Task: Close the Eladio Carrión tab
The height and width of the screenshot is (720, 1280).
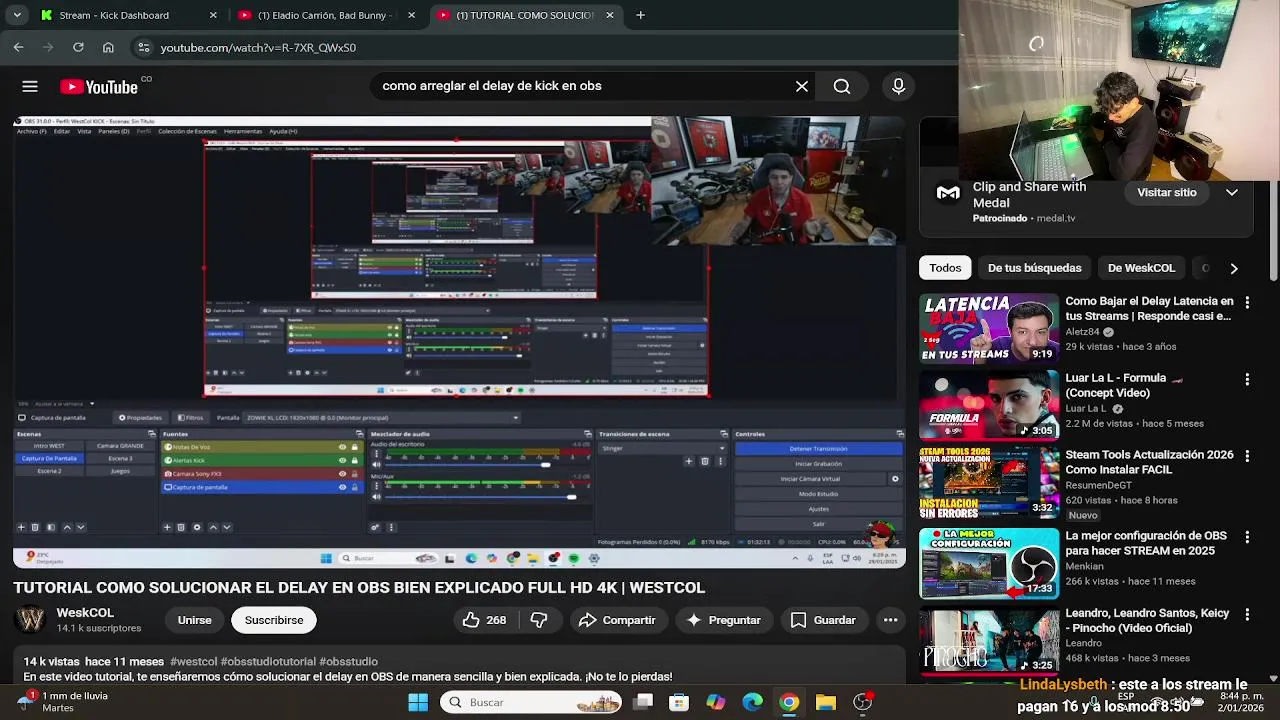Action: click(411, 15)
